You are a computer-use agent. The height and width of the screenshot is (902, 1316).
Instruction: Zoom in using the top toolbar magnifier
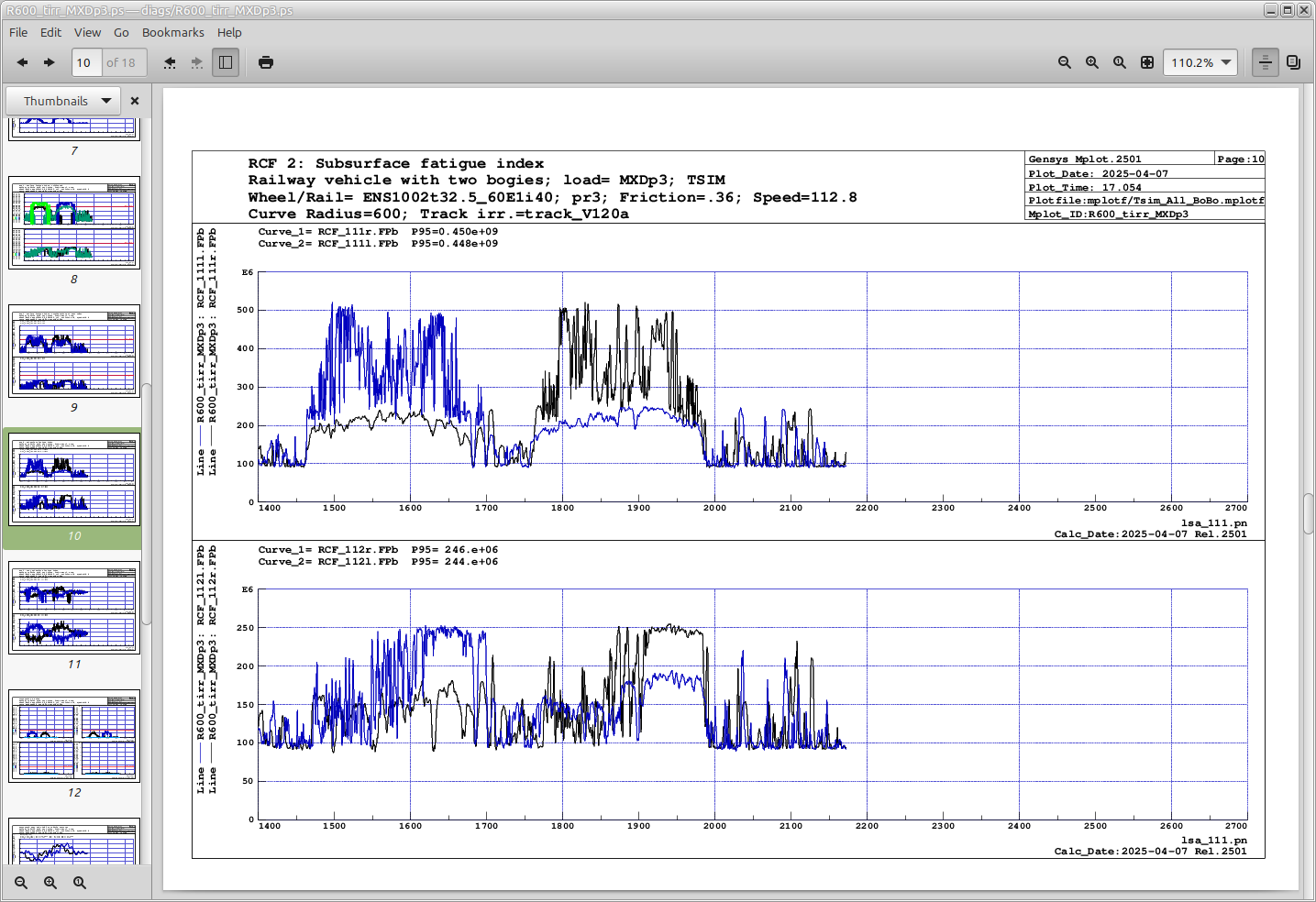(1092, 62)
